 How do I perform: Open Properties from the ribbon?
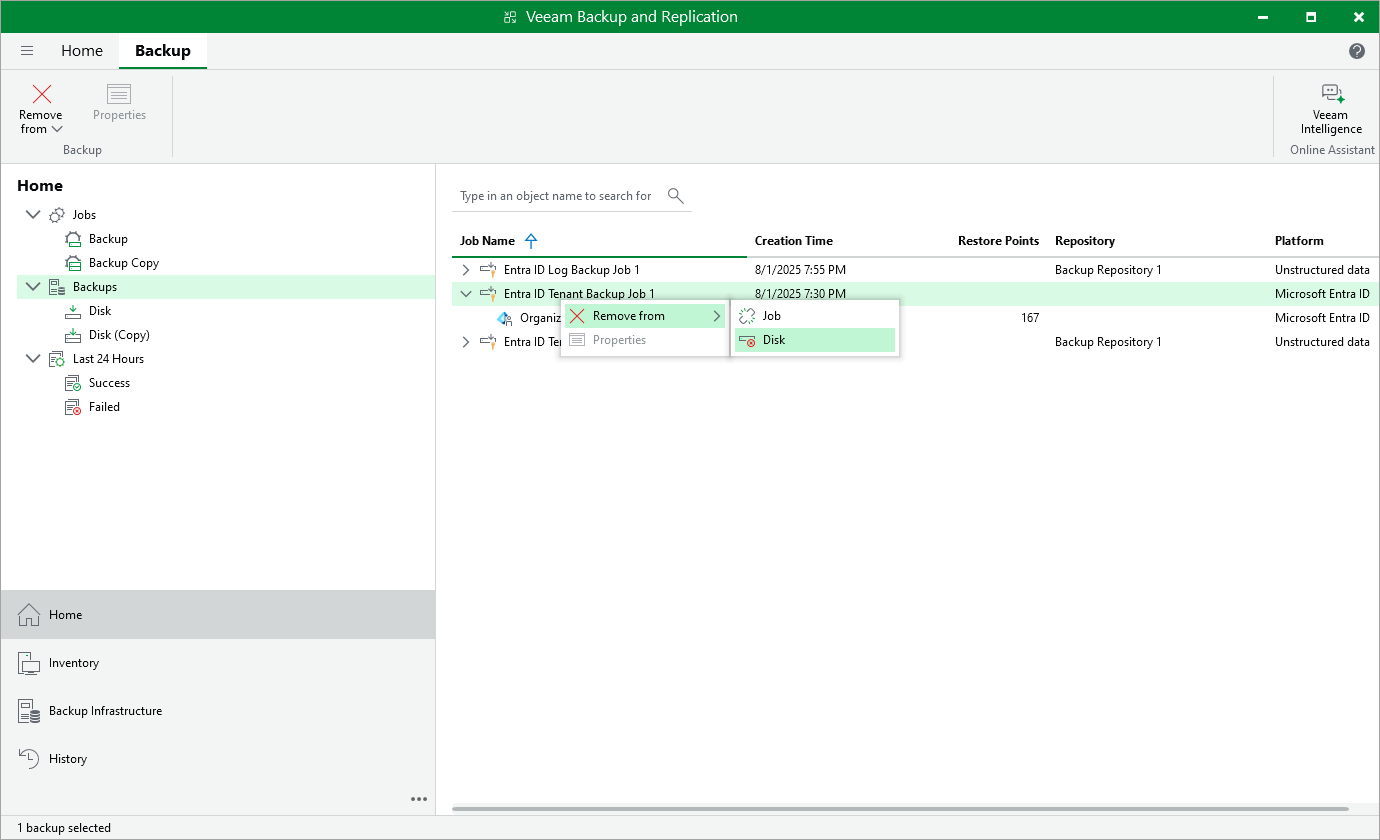(x=119, y=101)
